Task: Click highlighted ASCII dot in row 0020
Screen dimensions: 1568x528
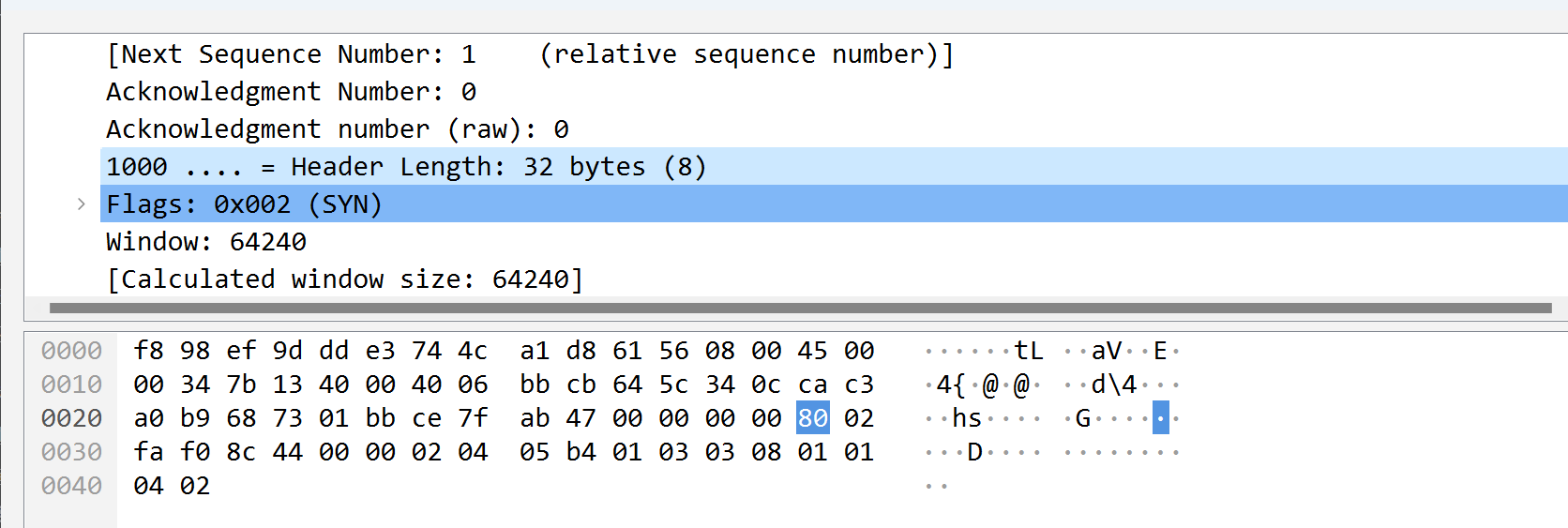Action: coord(1160,417)
